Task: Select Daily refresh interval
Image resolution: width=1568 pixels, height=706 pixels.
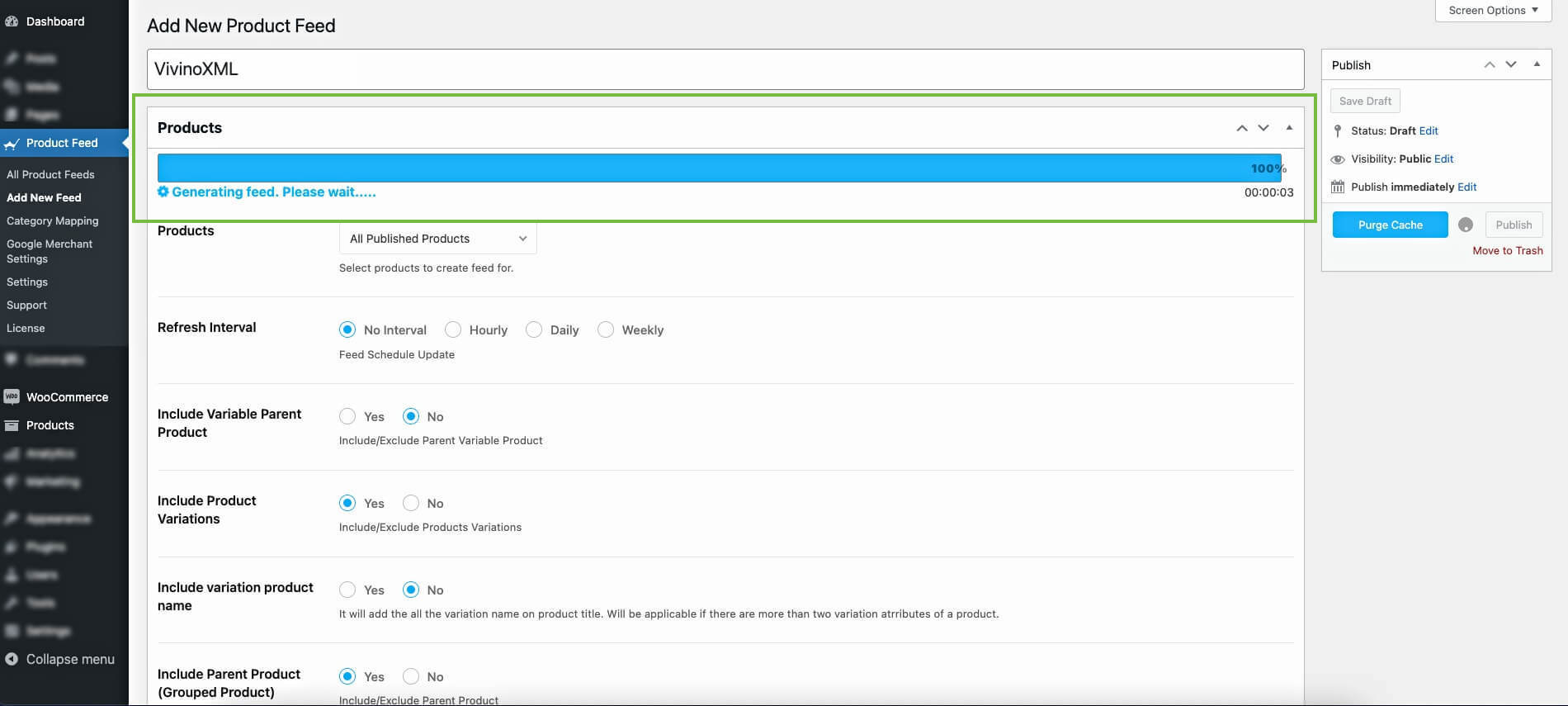Action: pyautogui.click(x=534, y=329)
